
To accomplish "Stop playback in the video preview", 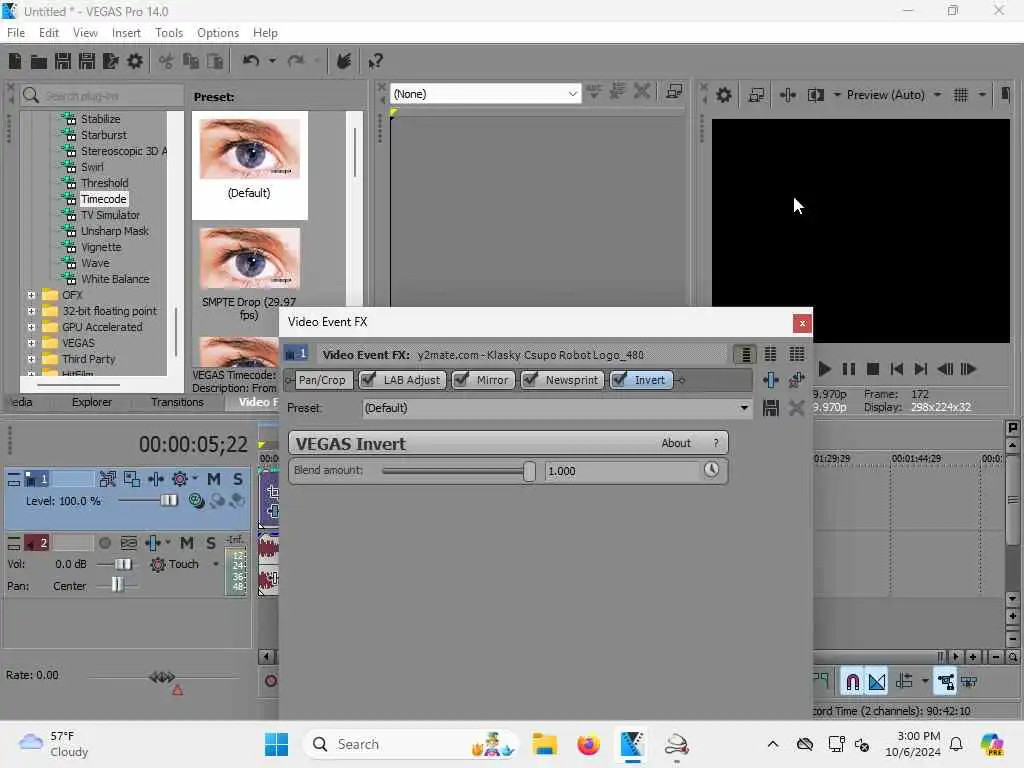I will tap(872, 369).
